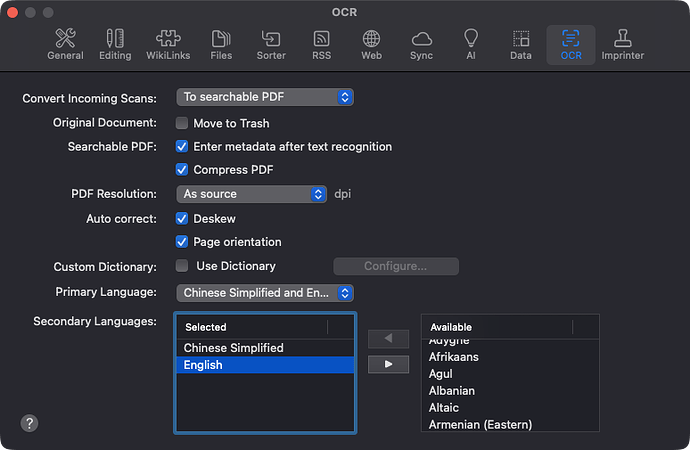This screenshot has width=690, height=450.
Task: Open the RSS feed preferences
Action: click(321, 45)
